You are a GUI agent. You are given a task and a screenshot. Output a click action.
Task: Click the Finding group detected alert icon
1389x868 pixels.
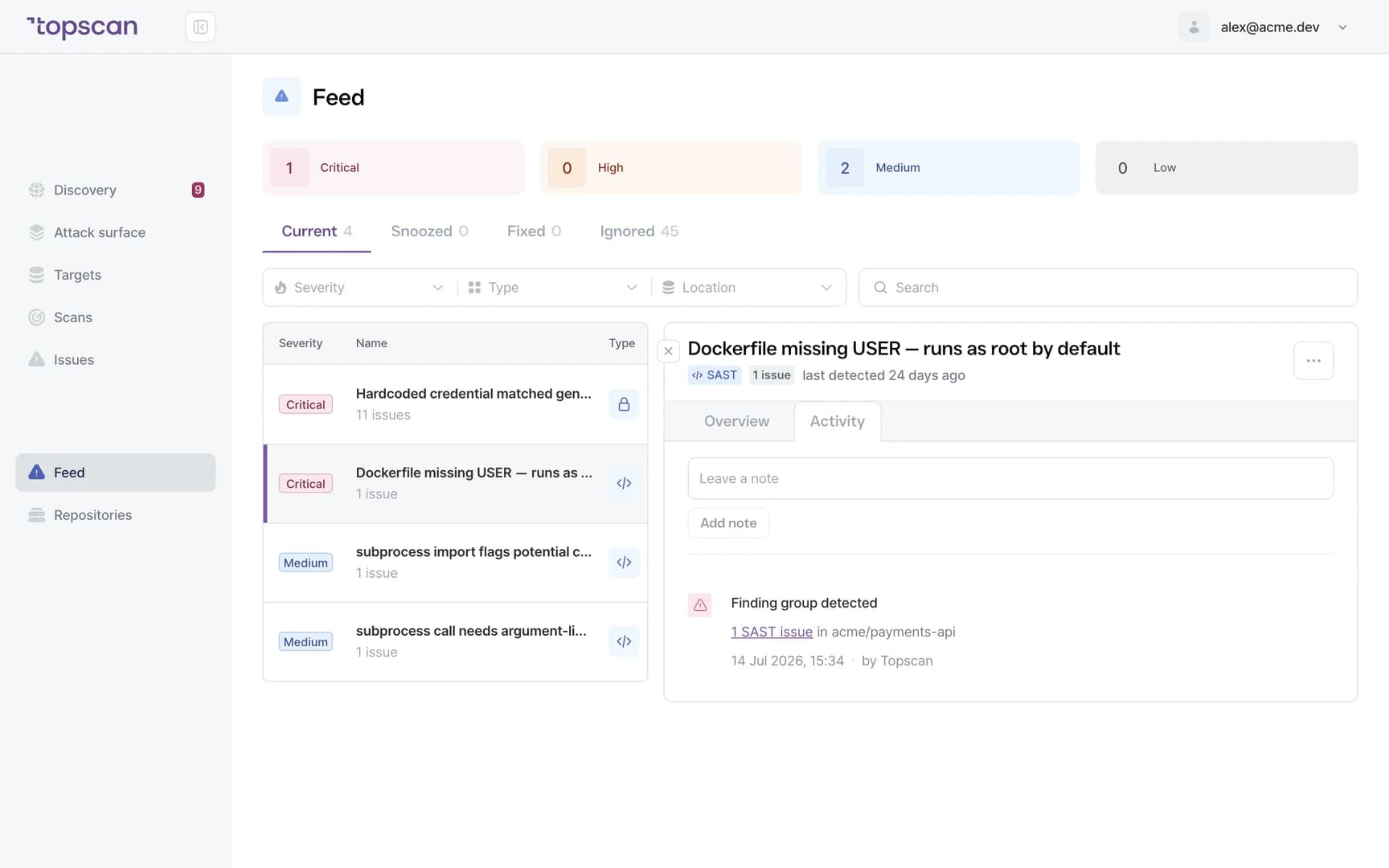(x=700, y=605)
